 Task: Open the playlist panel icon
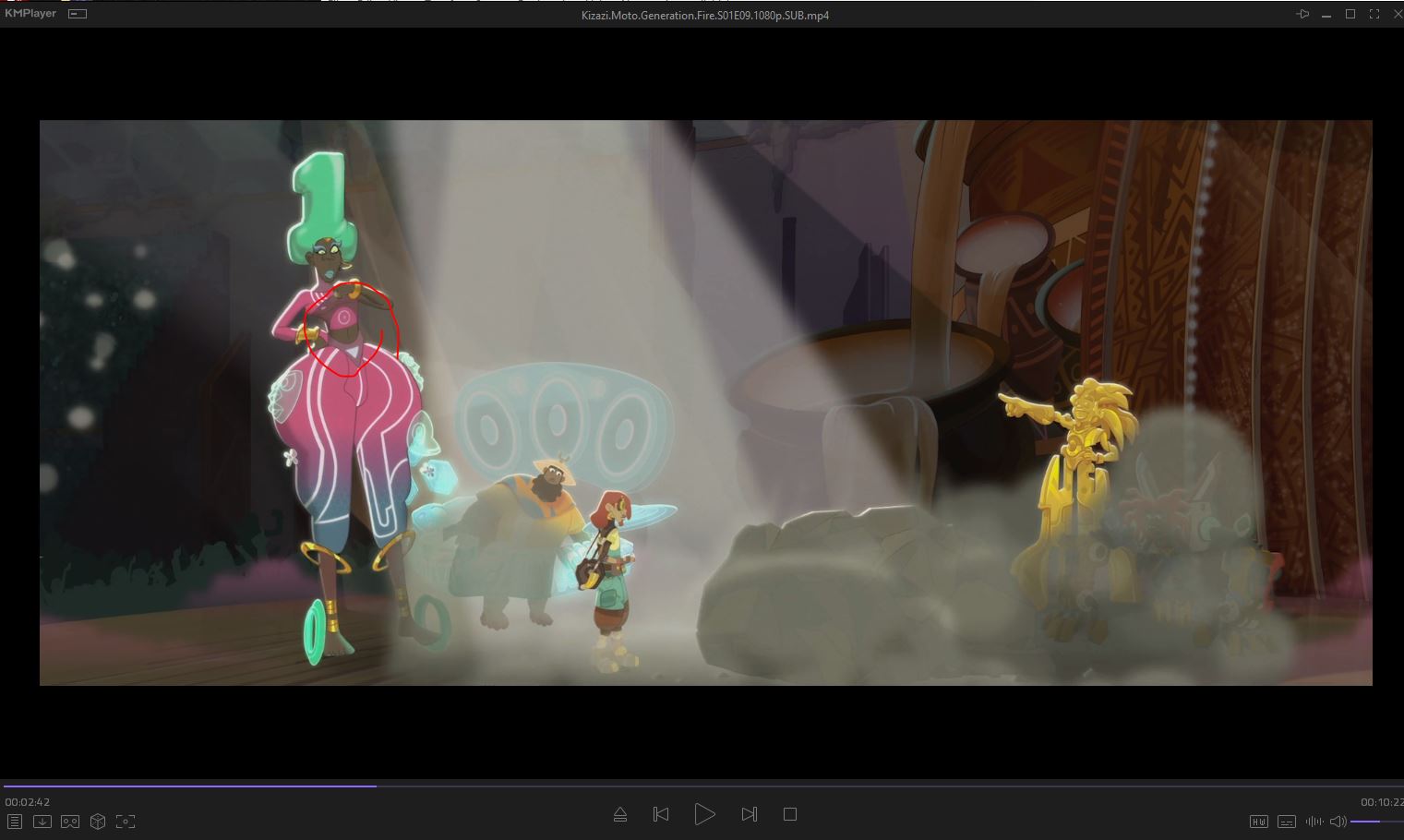pyautogui.click(x=14, y=822)
